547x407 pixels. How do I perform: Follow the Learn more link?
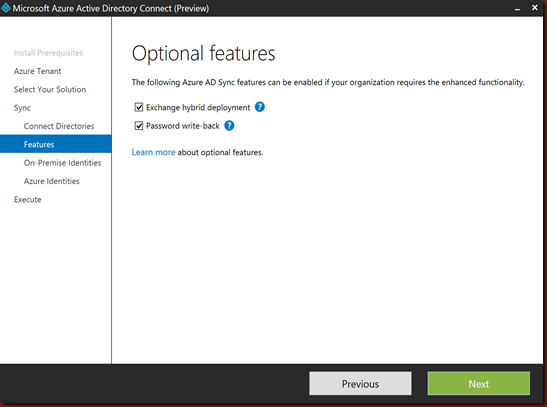[153, 152]
